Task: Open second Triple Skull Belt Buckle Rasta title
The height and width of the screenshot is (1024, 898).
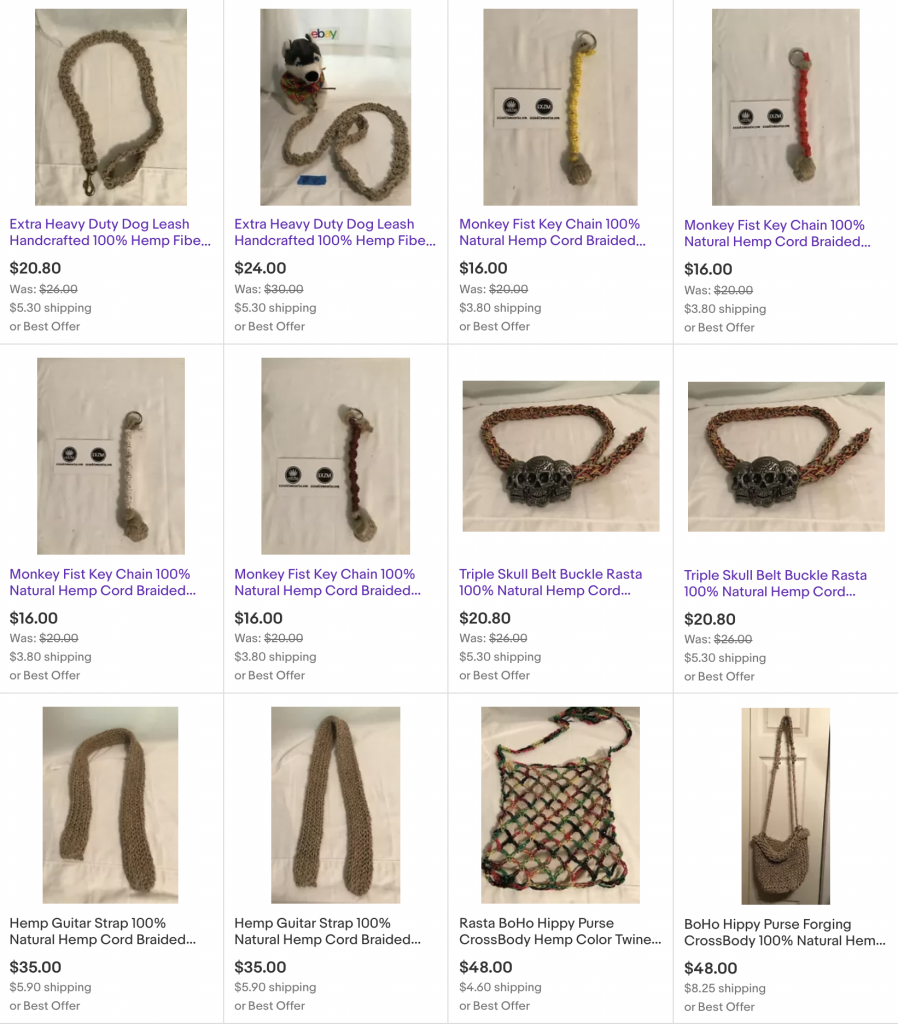Action: pyautogui.click(x=775, y=583)
